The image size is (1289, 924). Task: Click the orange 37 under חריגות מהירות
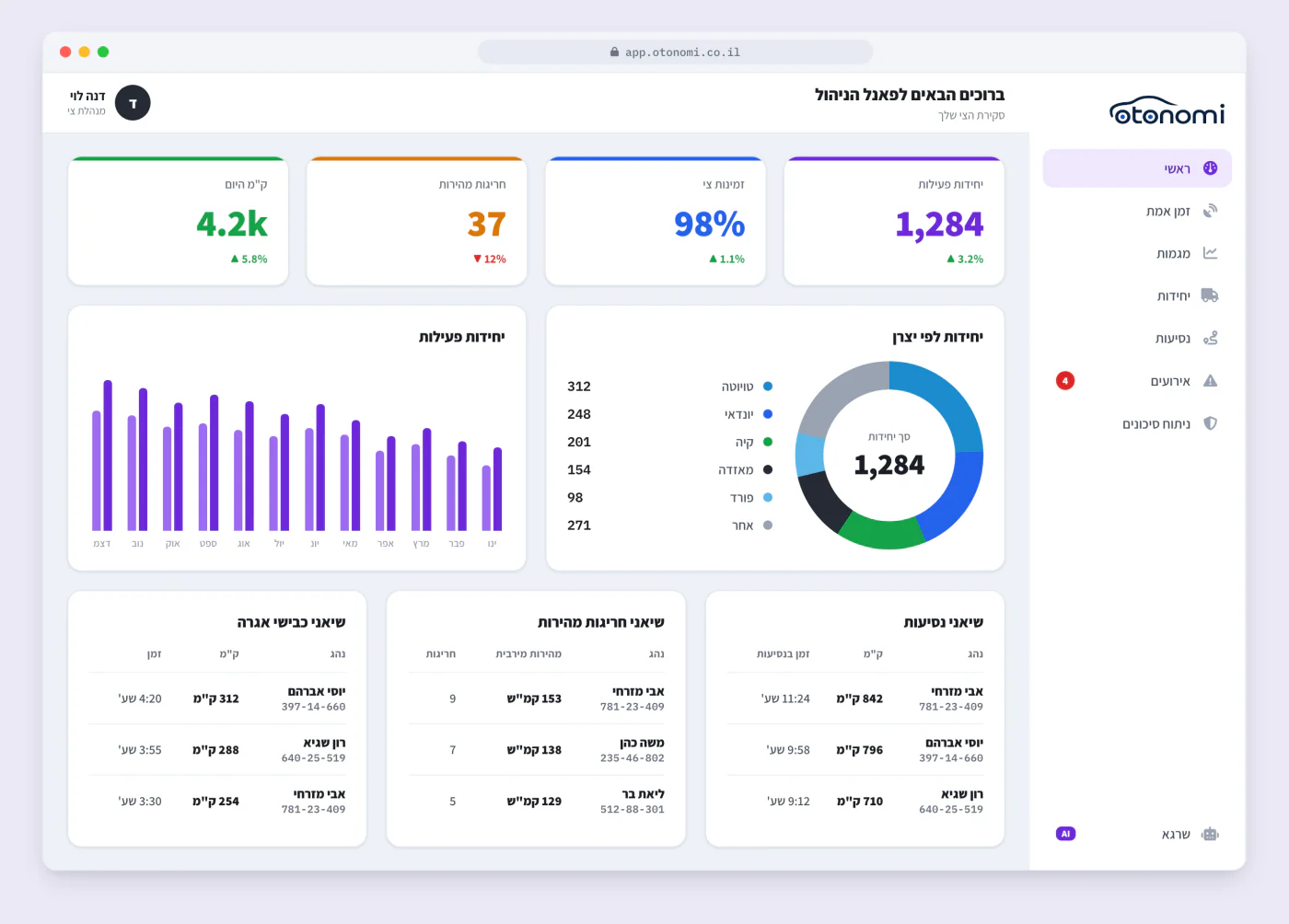click(487, 224)
